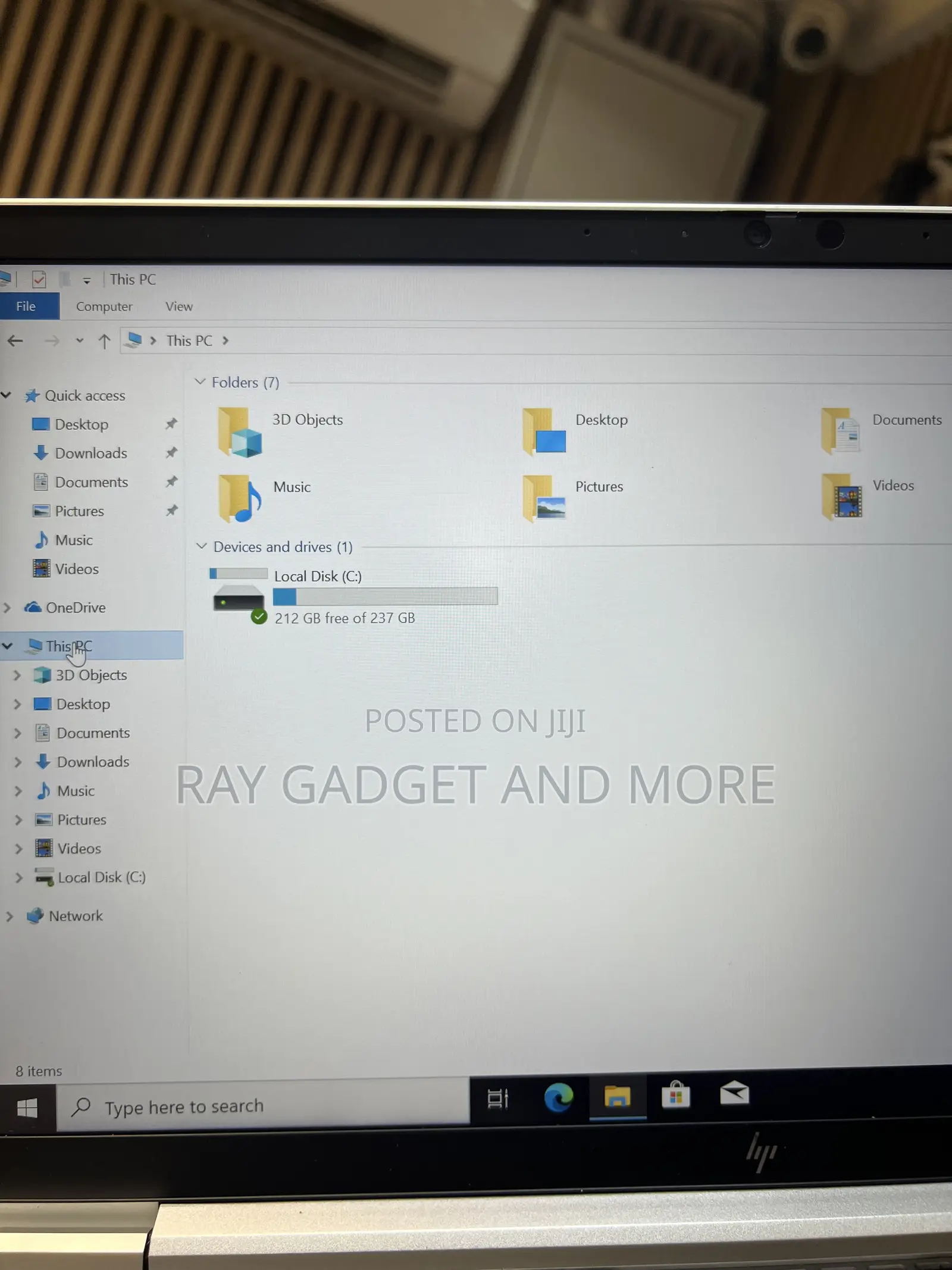The height and width of the screenshot is (1270, 952).
Task: Collapse the This PC tree node
Action: 7,646
